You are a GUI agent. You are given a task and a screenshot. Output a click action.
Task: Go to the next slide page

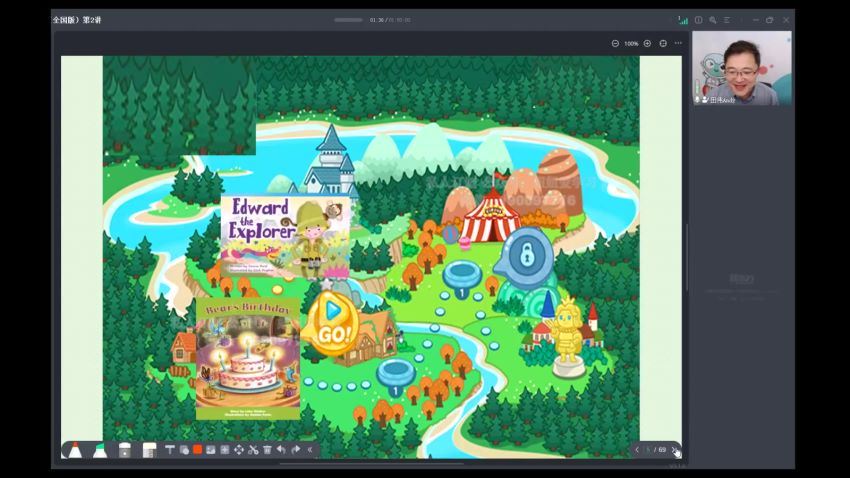coord(674,450)
